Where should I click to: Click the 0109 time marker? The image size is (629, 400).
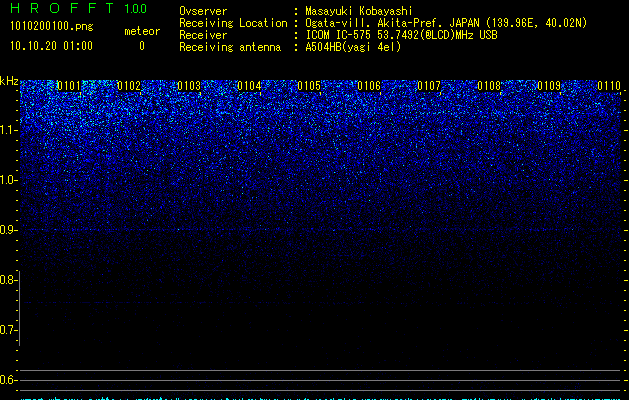click(549, 86)
